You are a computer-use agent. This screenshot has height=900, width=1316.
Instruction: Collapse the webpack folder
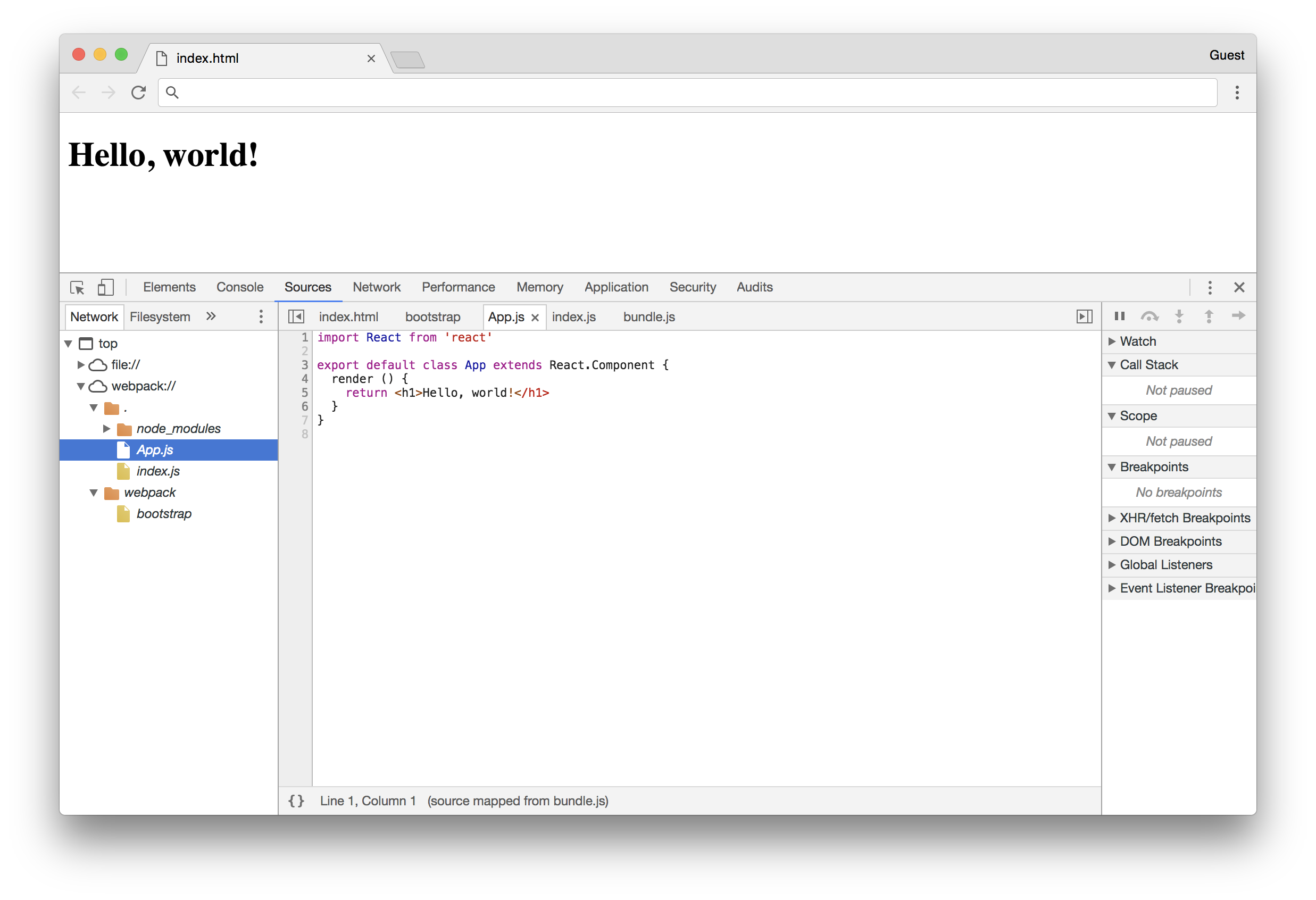click(94, 493)
